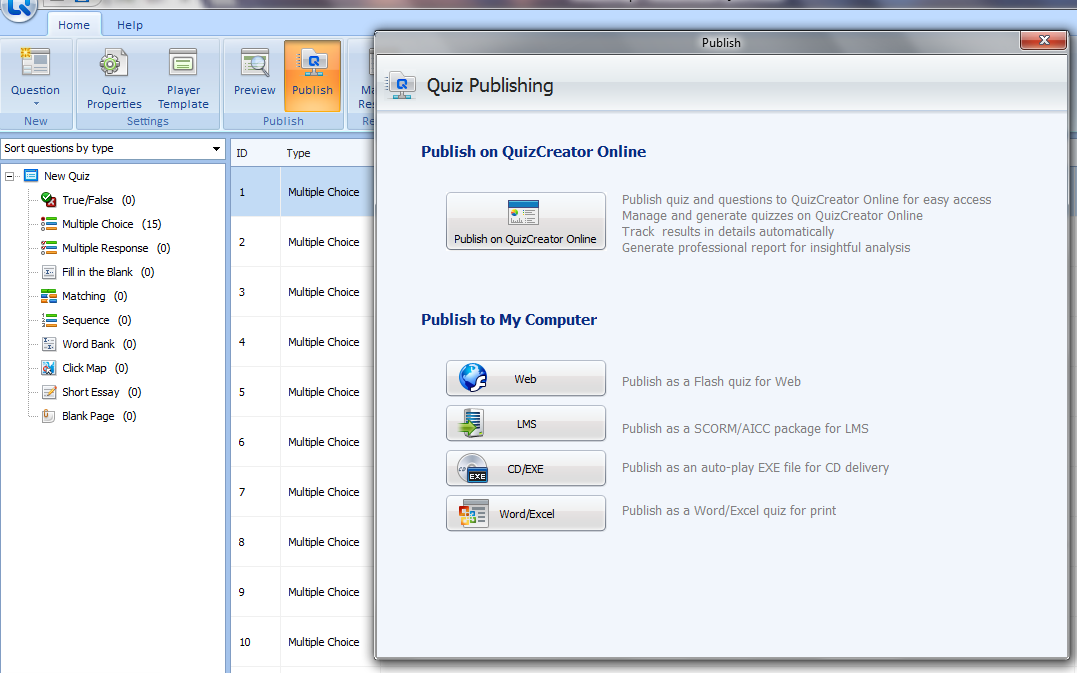
Task: Select Short Essay (0) in the tree
Action: (x=102, y=392)
